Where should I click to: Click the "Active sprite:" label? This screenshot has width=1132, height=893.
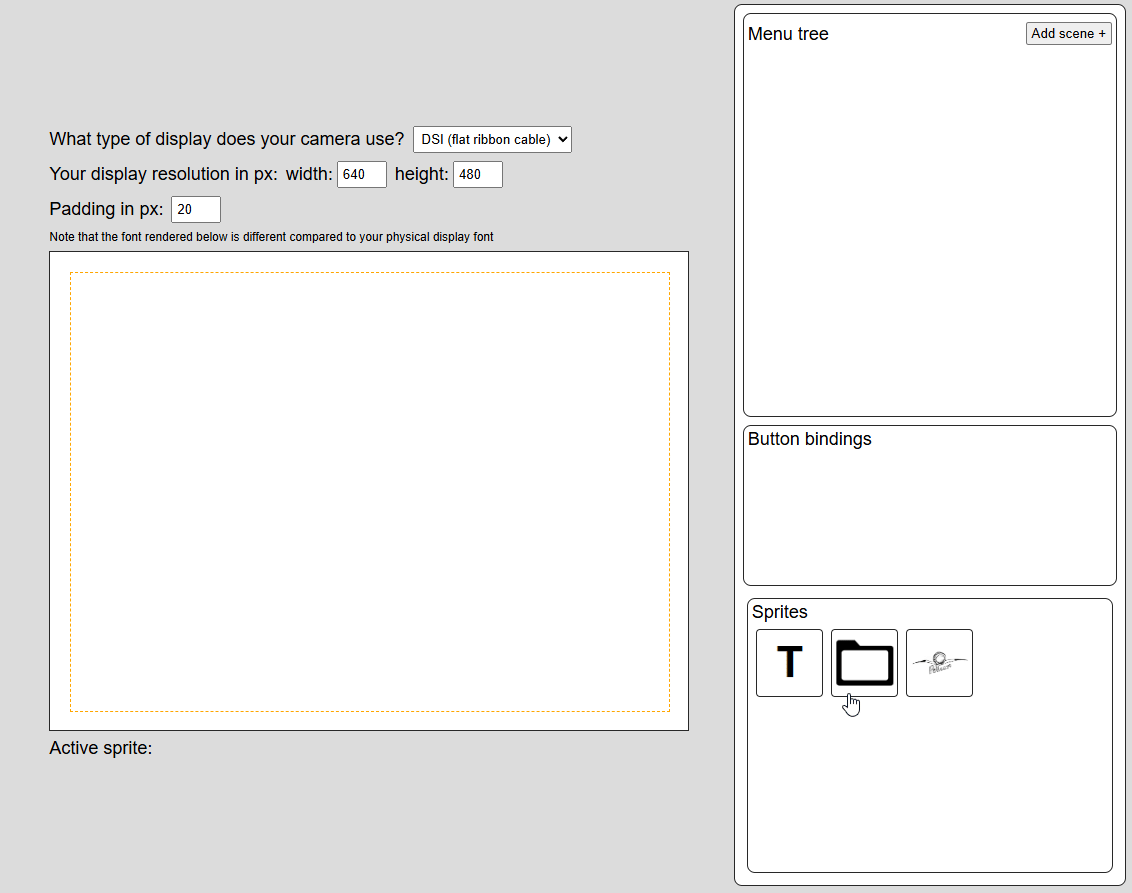click(x=101, y=747)
